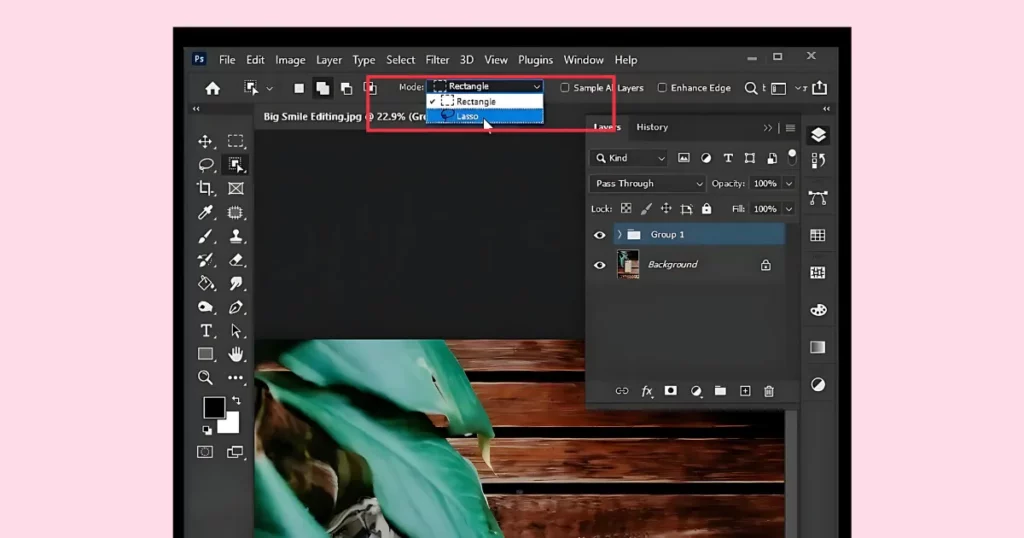Screen dimensions: 1024x538
Task: Select the Path Selection tool
Action: click(235, 330)
